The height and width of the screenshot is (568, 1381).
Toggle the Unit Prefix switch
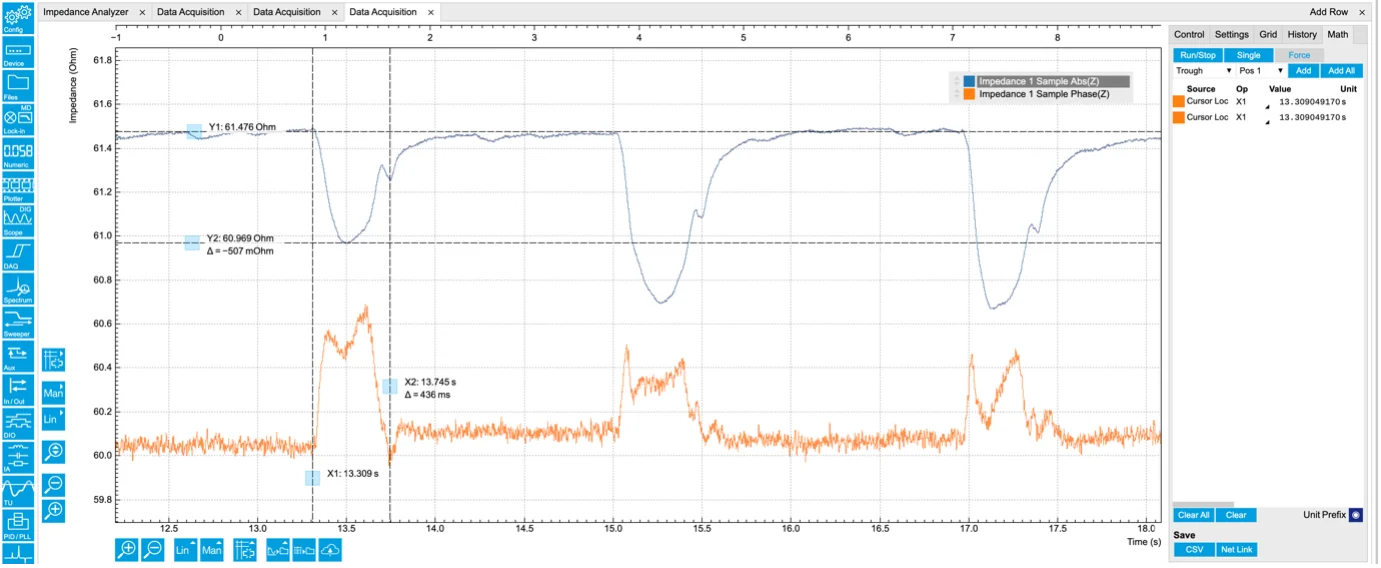coord(1356,515)
